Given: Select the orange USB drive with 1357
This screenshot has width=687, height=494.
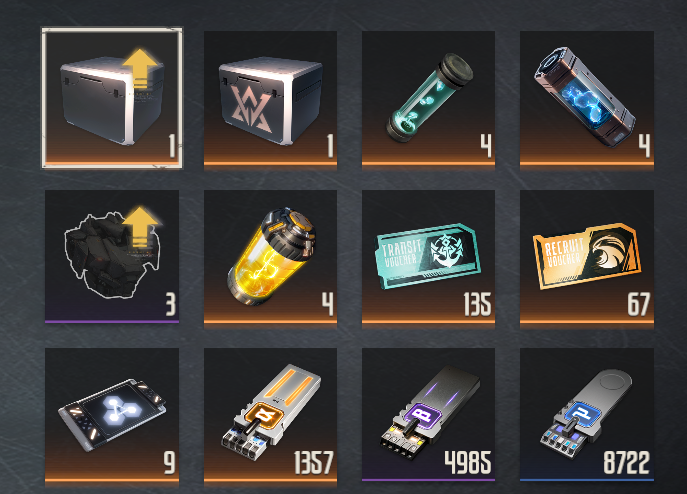Looking at the screenshot, I should pos(270,416).
